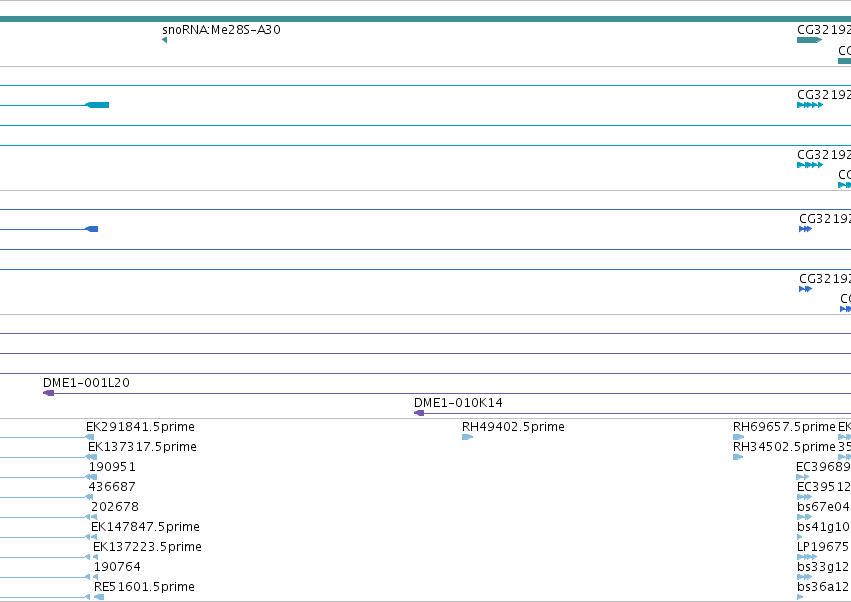Viewport: 851px width, 602px height.
Task: Select the purple arrowhead glyph of DME1-010K14
Action: [x=419, y=413]
